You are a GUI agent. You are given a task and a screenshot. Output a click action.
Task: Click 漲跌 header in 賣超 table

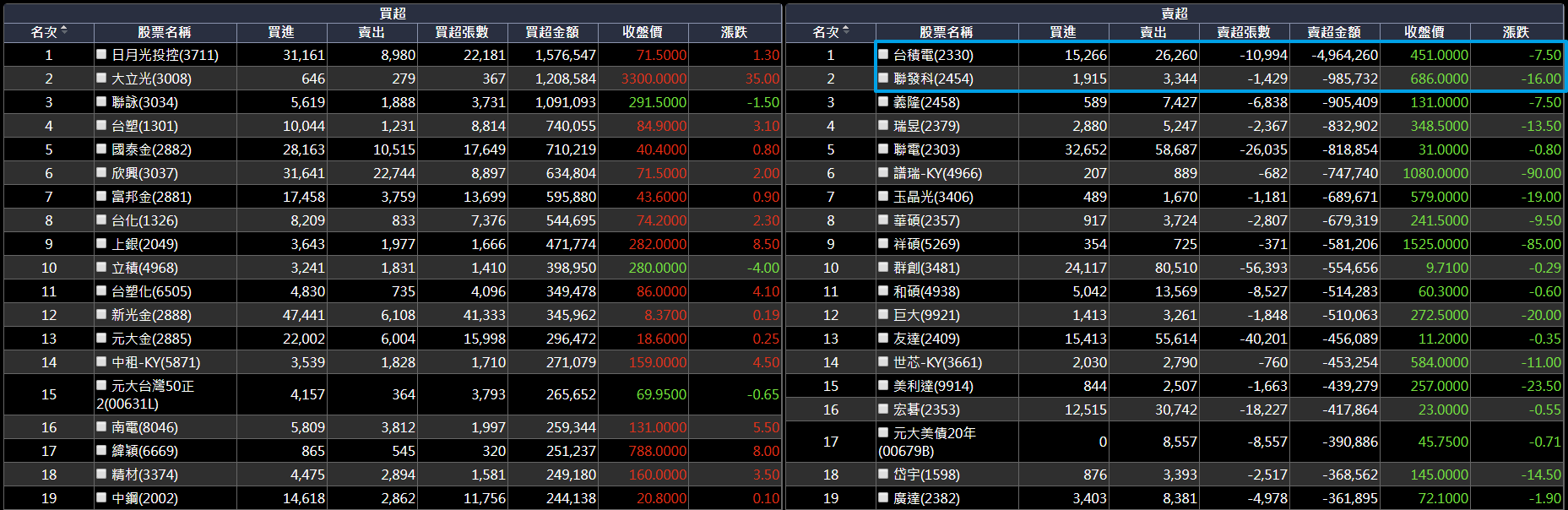click(1516, 32)
